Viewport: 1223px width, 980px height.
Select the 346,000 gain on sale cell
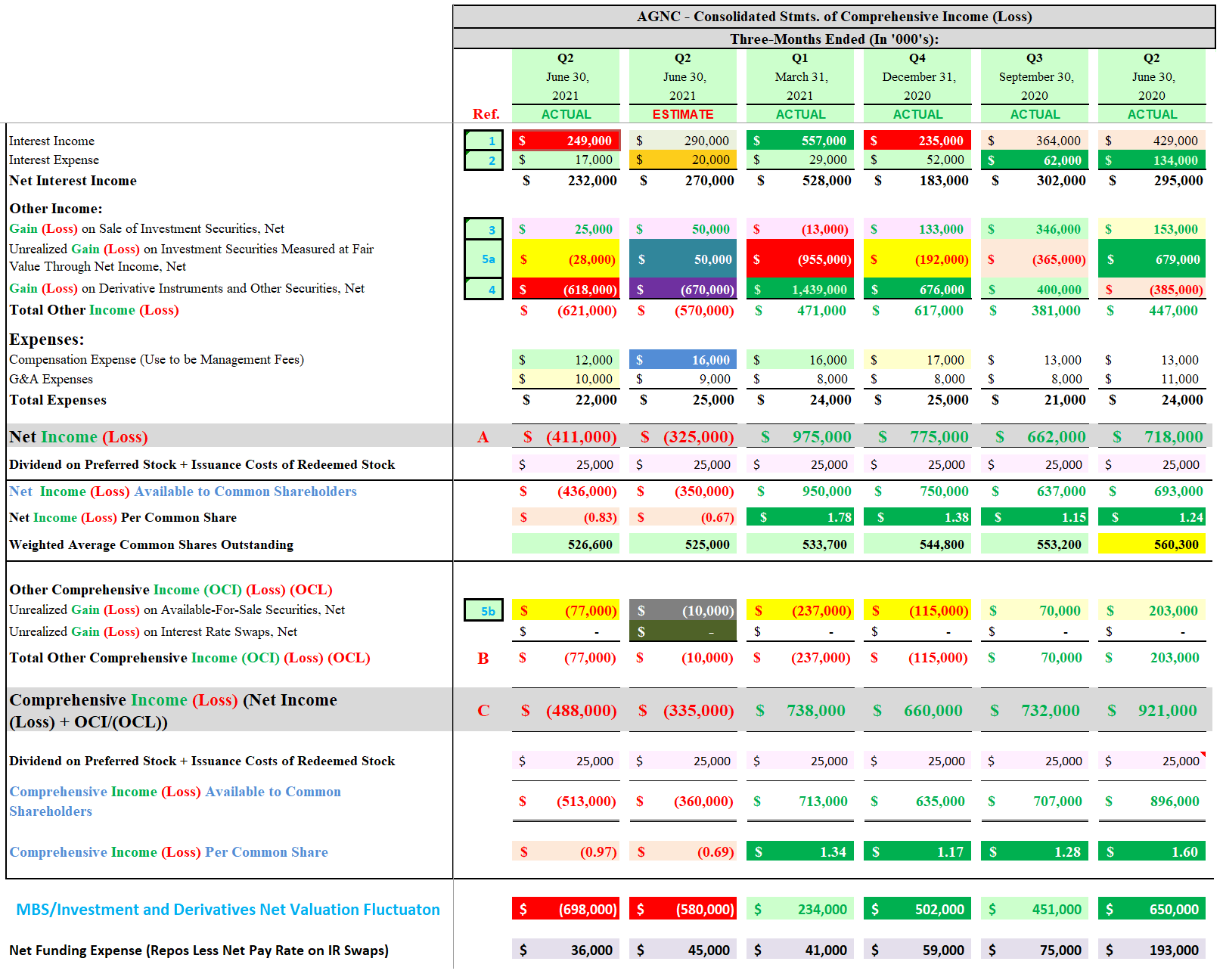coord(1035,229)
